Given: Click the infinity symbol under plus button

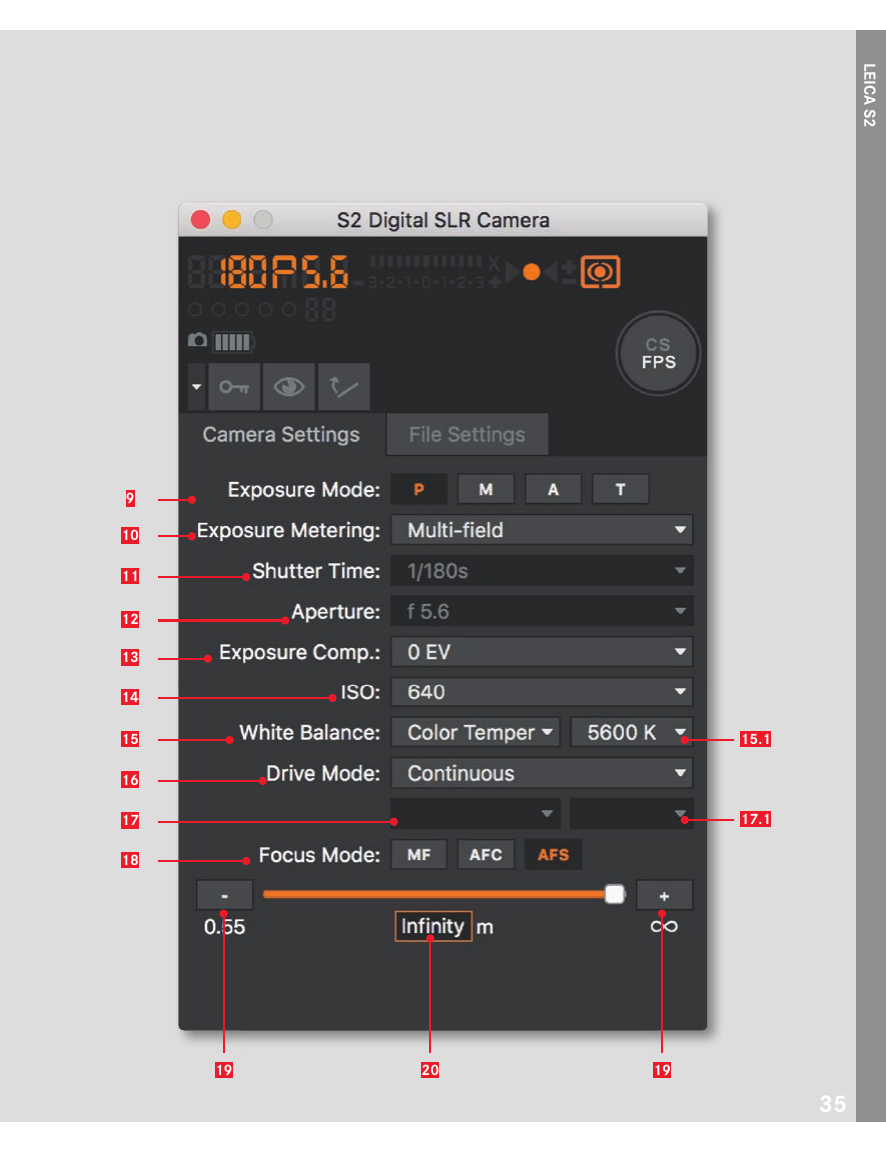Looking at the screenshot, I should [664, 926].
